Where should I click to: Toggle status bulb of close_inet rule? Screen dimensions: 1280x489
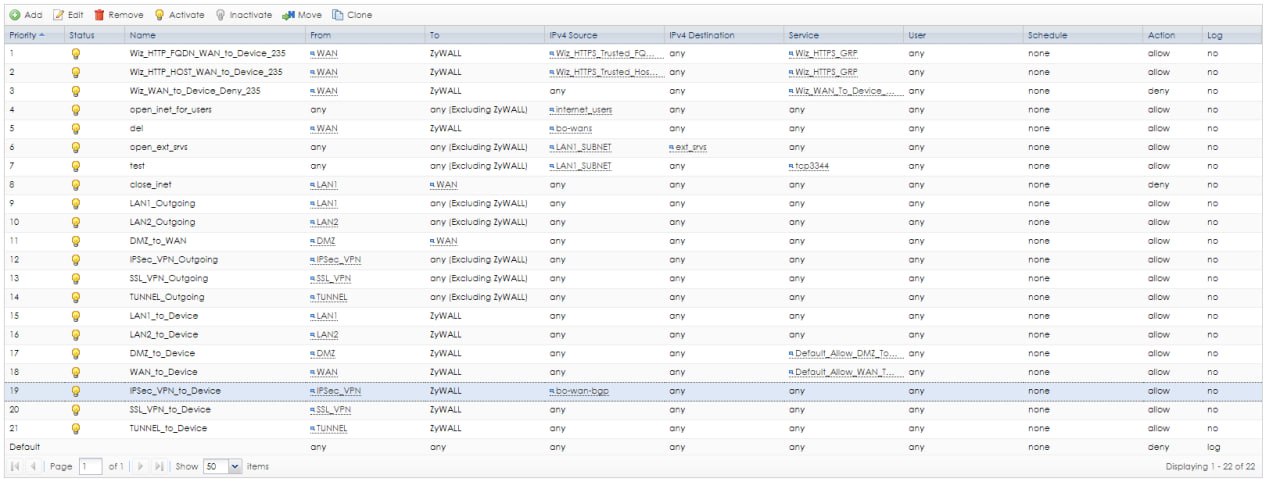(74, 185)
